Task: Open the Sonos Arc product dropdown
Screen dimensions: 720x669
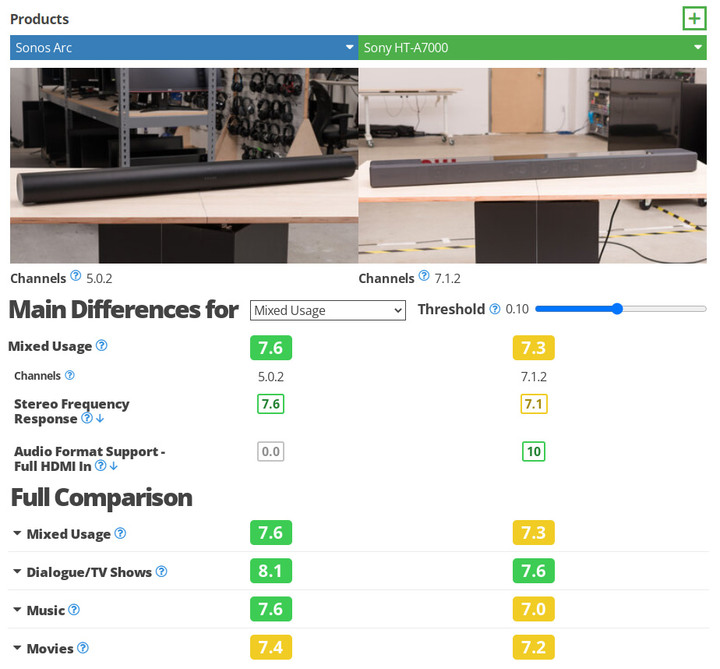Action: [184, 48]
